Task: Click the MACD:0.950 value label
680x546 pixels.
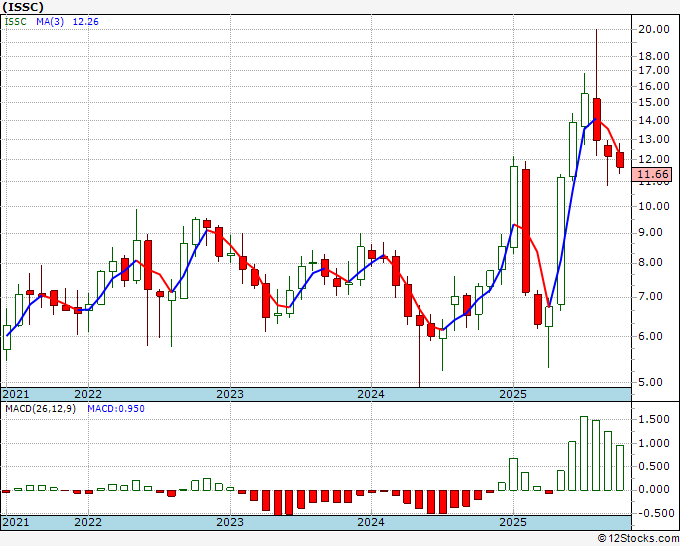Action: [116, 409]
